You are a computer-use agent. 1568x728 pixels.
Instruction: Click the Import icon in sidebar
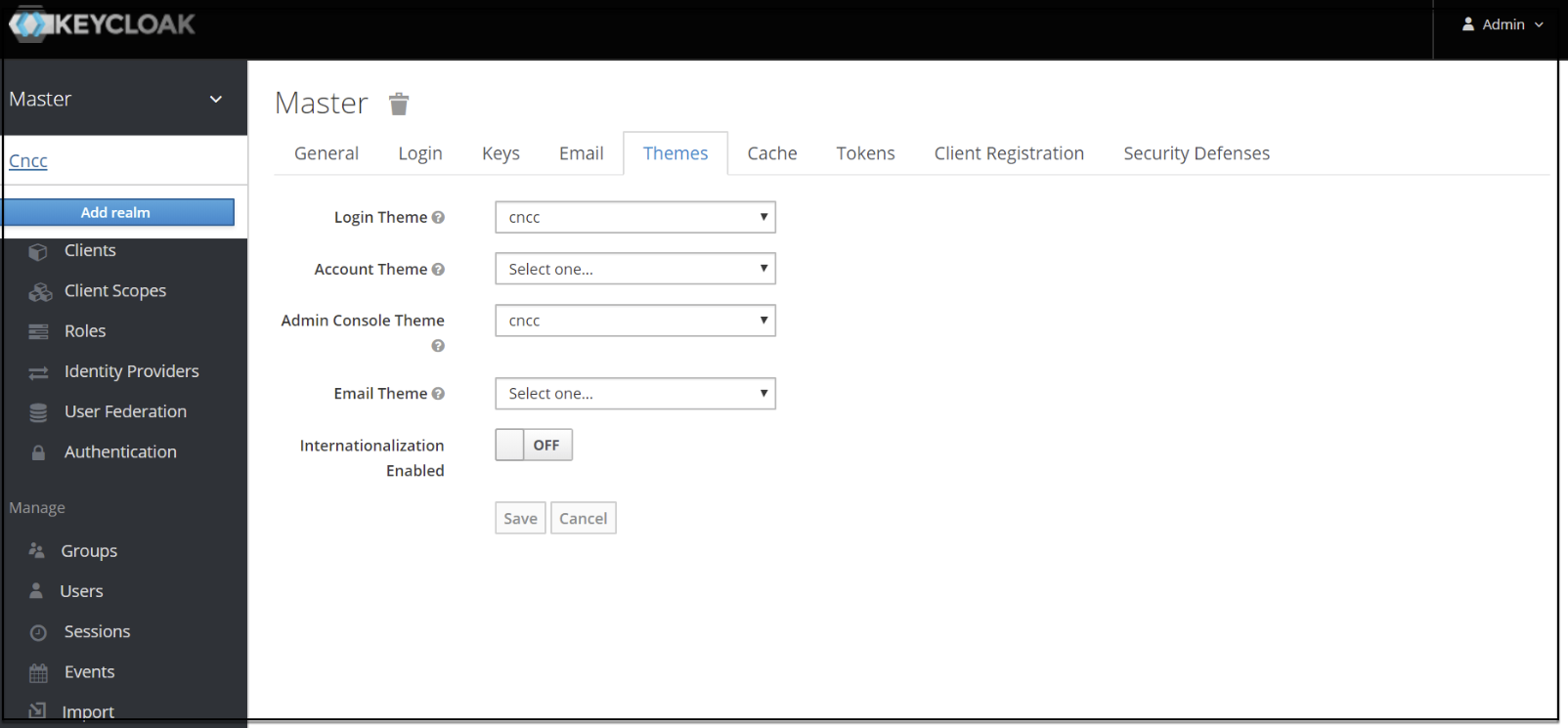tap(37, 710)
